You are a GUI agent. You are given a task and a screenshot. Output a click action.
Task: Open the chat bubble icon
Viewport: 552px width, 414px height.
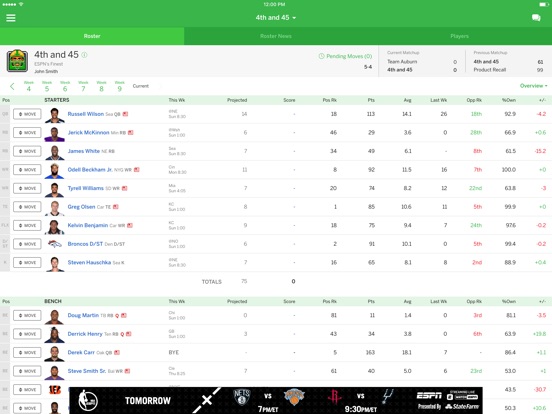click(x=536, y=18)
